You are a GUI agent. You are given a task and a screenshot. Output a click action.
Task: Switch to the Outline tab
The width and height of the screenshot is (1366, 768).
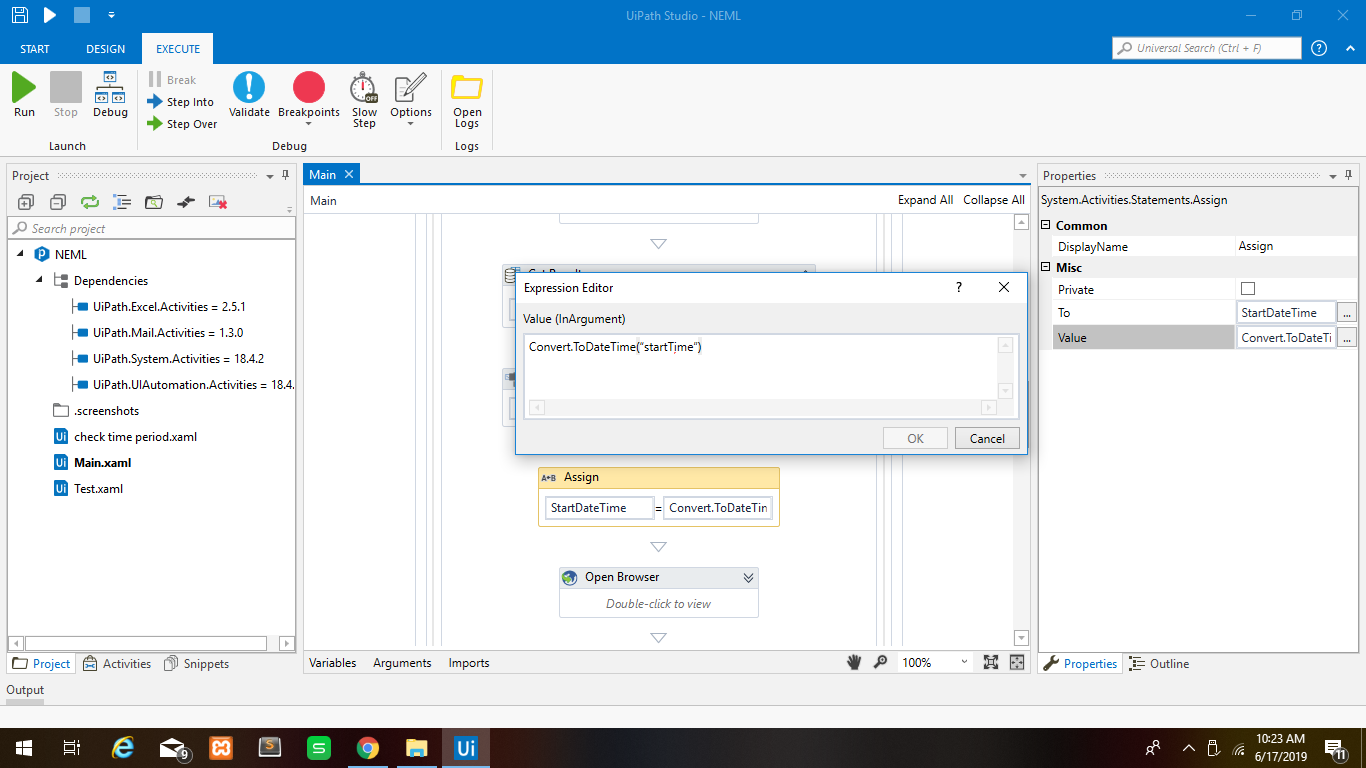pos(1159,663)
